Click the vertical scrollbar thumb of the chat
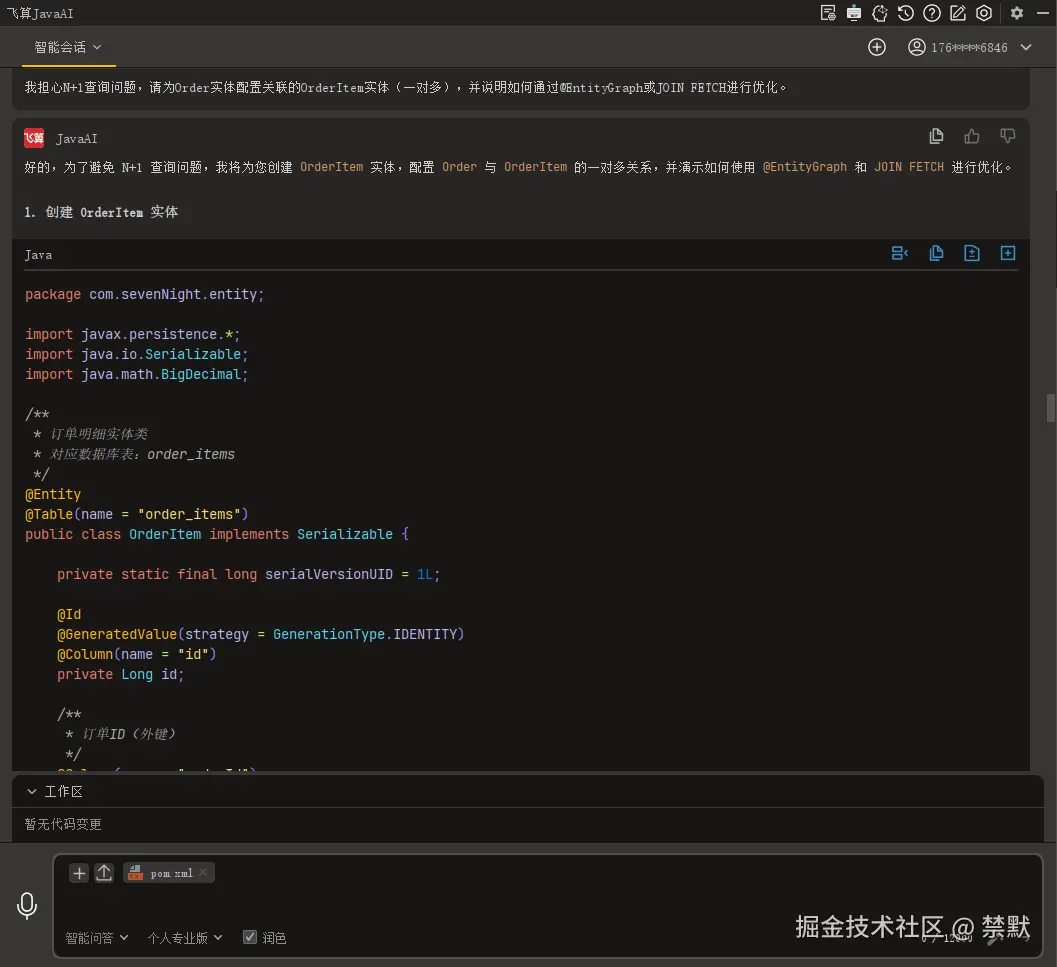The height and width of the screenshot is (967, 1057). 1050,408
